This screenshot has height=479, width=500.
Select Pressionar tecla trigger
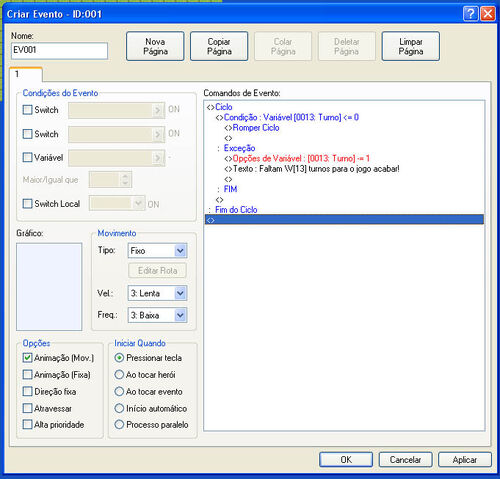point(119,358)
